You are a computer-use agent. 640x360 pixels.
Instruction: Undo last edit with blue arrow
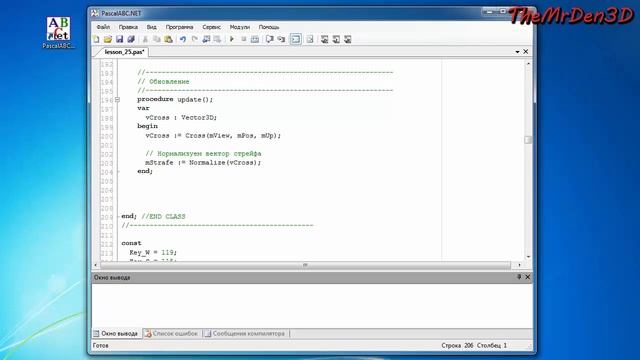click(x=183, y=39)
